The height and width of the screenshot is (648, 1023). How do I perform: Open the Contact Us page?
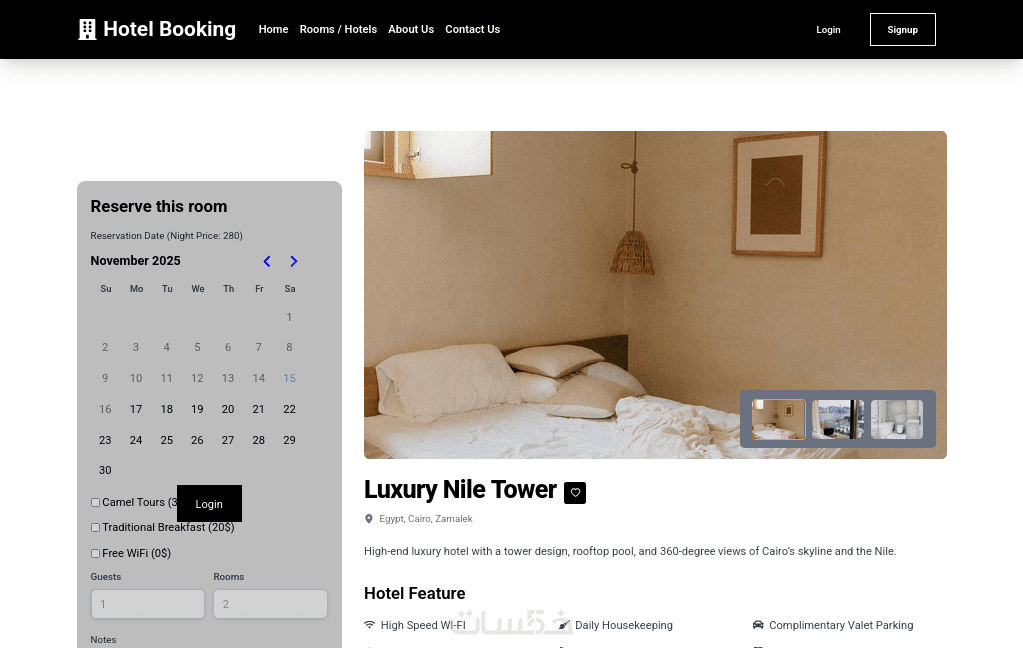click(x=472, y=29)
